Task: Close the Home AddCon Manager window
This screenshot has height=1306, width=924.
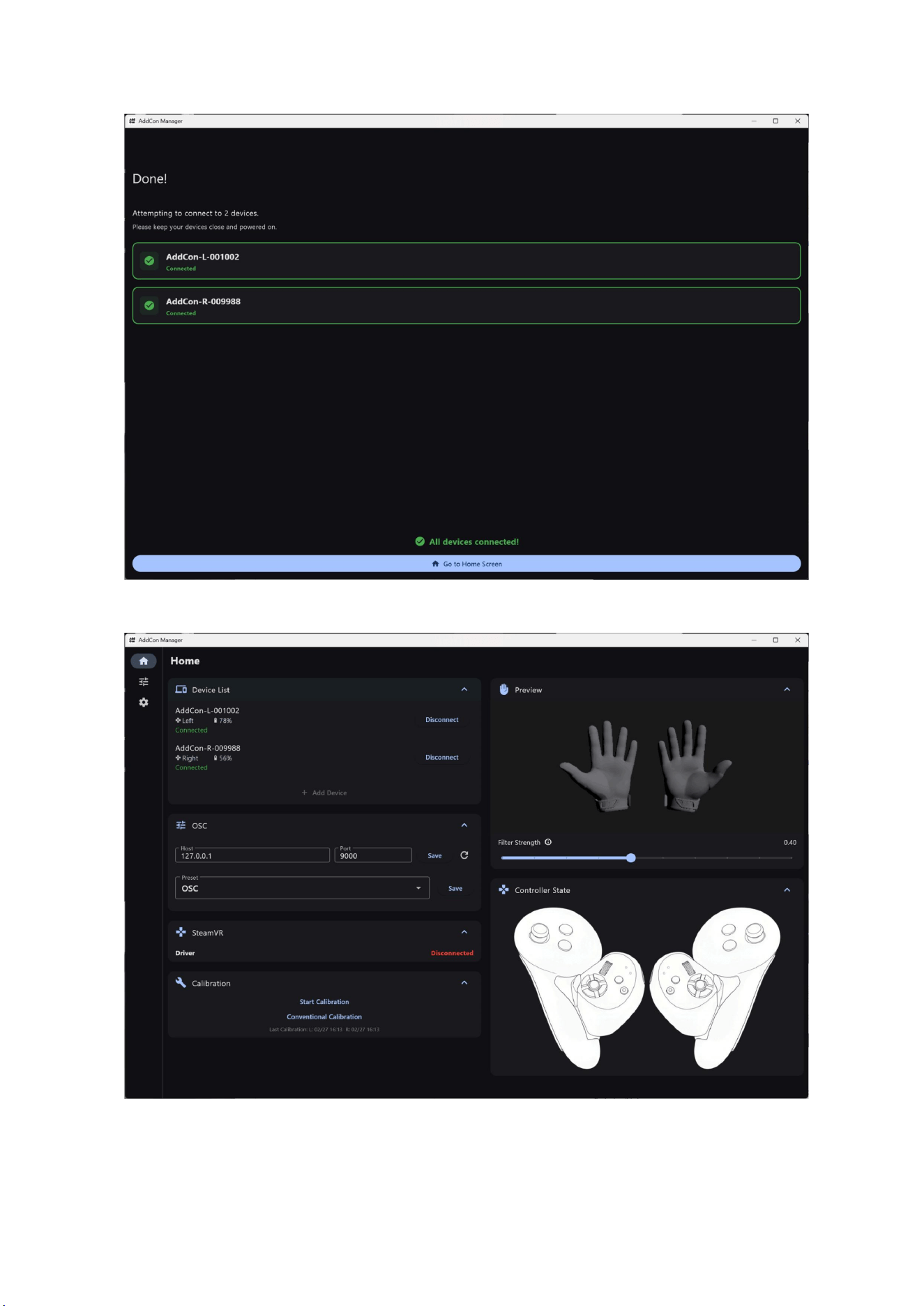Action: pos(798,640)
